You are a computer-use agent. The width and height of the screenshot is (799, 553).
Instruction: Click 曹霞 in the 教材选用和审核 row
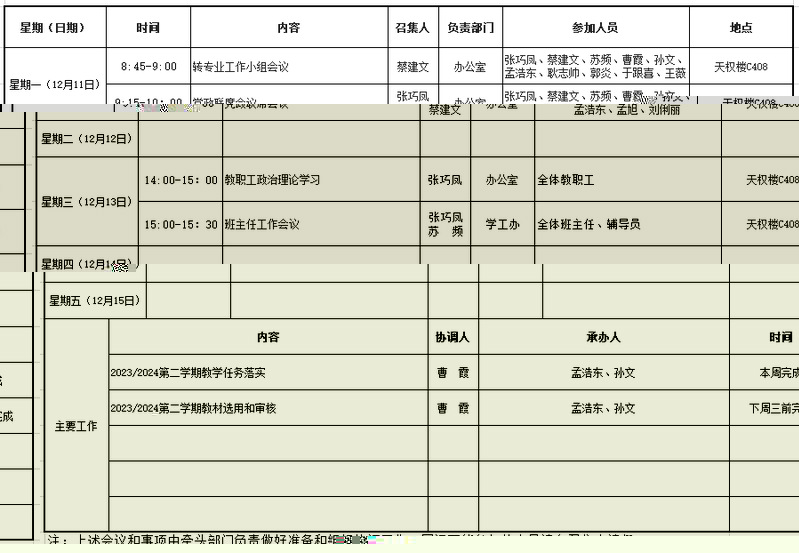pos(452,408)
